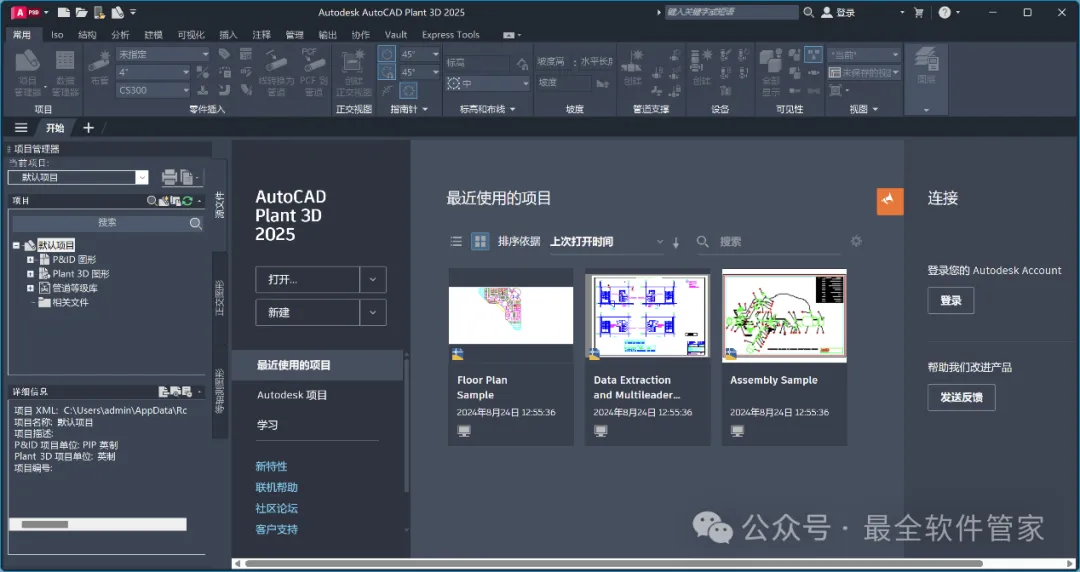Open the 上次打开时间 sort dropdown
The image size is (1080, 572).
[x=606, y=242]
